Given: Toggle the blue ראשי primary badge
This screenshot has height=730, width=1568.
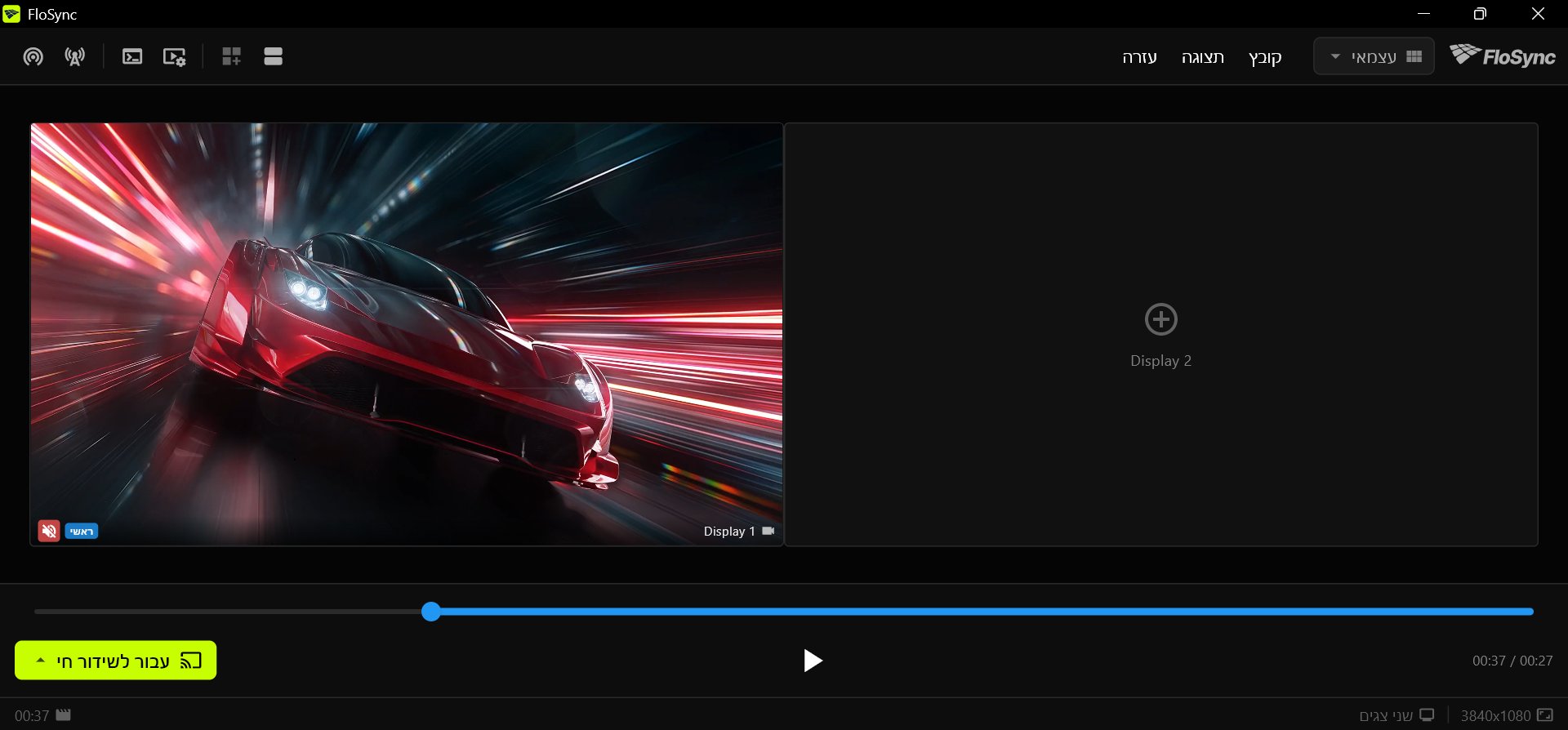Looking at the screenshot, I should 82,532.
